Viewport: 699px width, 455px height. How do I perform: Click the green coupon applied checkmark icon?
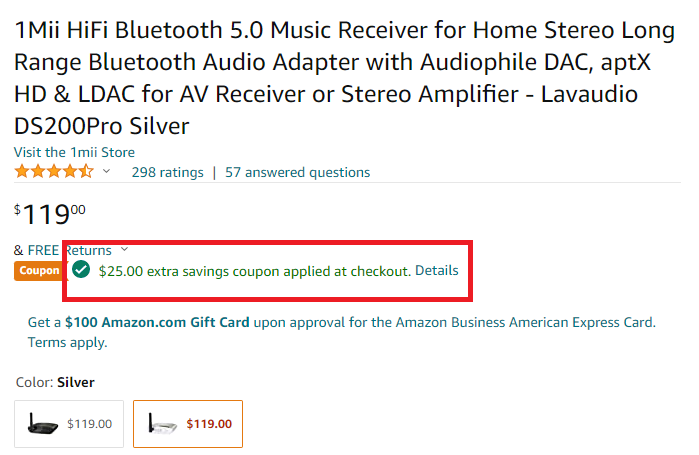(x=81, y=270)
